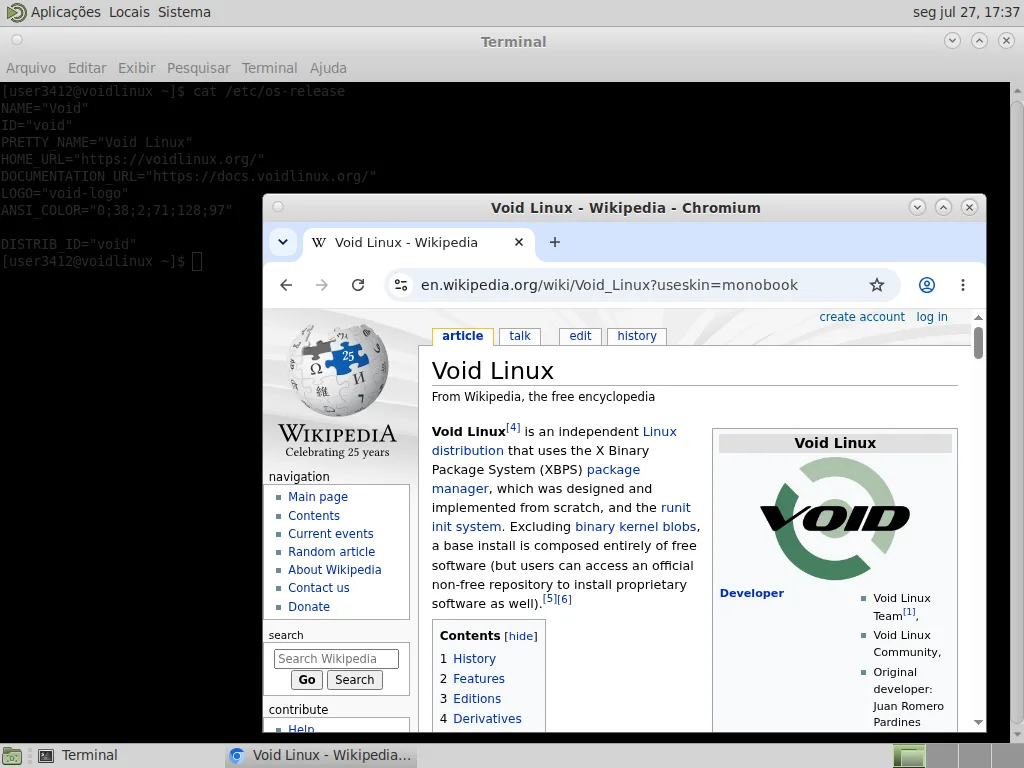The width and height of the screenshot is (1024, 768).
Task: Open the tab search dropdown in Chromium
Action: click(x=283, y=242)
